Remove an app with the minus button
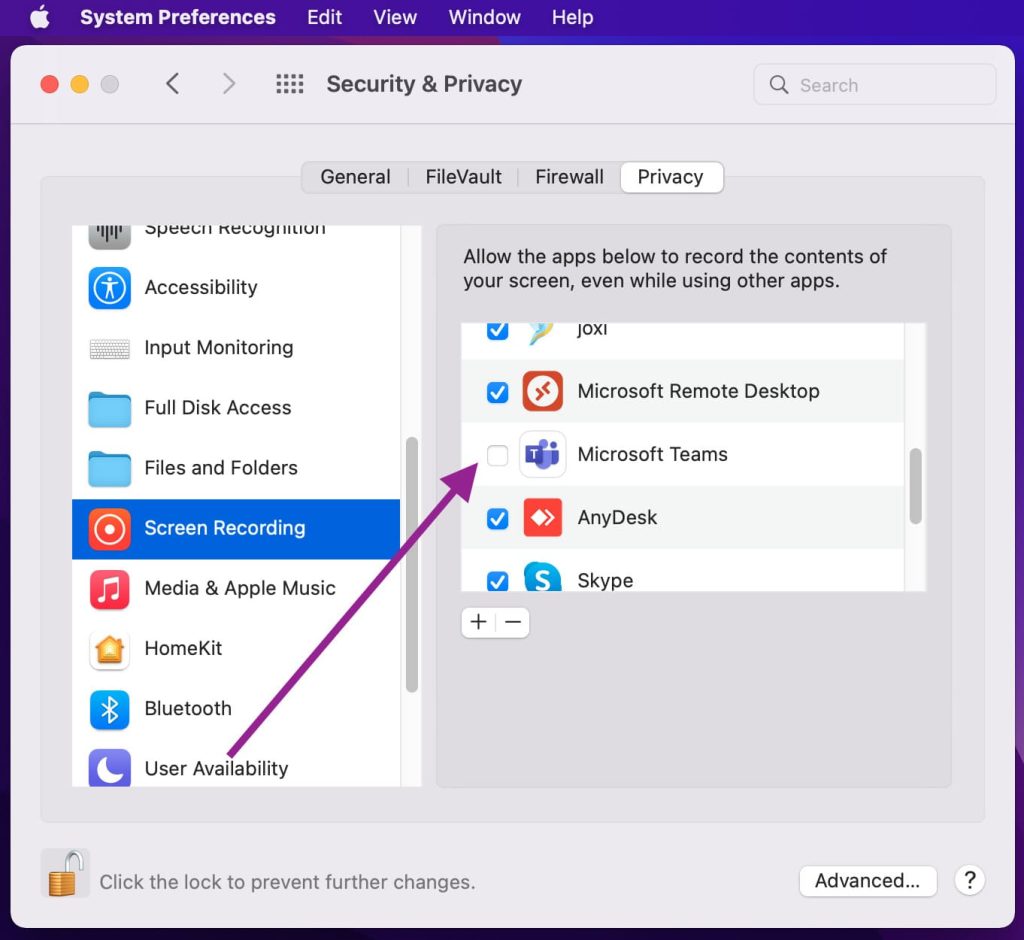This screenshot has height=940, width=1024. (513, 623)
